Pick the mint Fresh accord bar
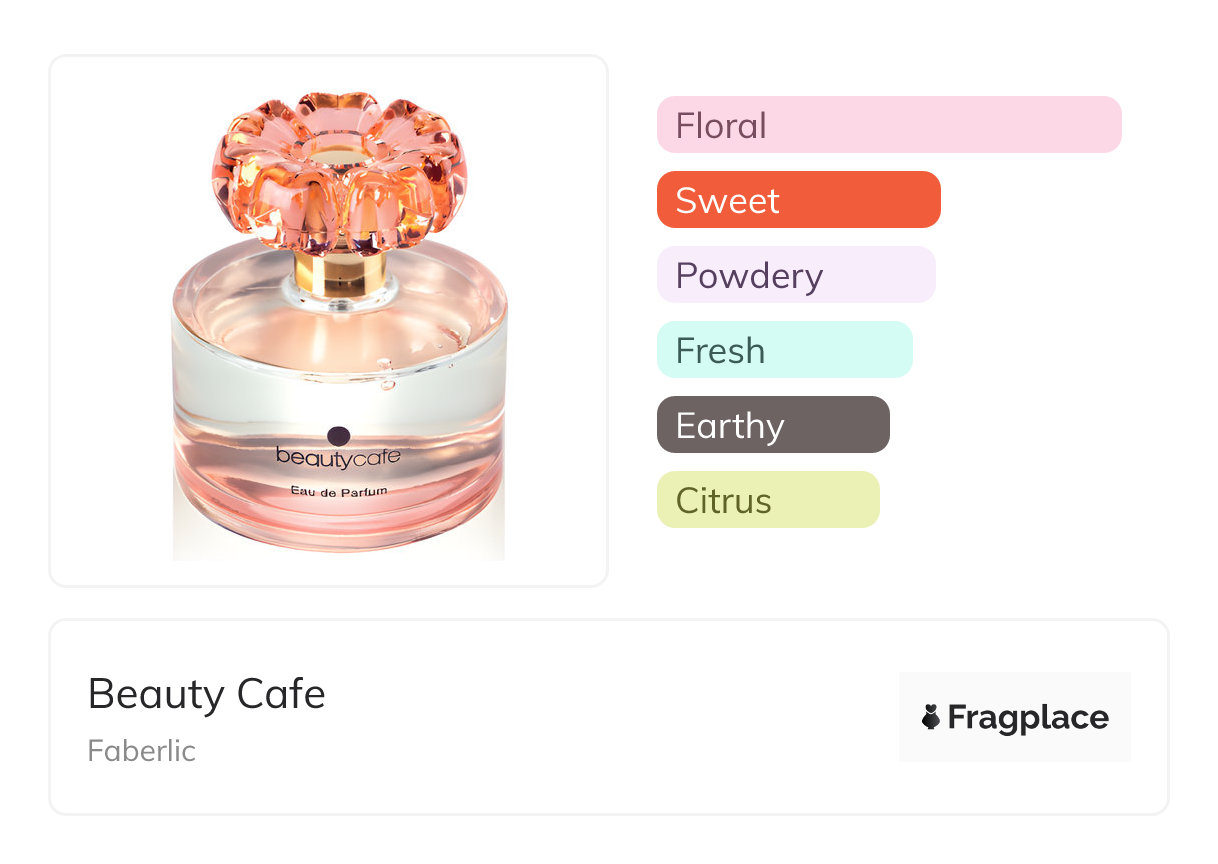The width and height of the screenshot is (1218, 864). click(x=784, y=350)
